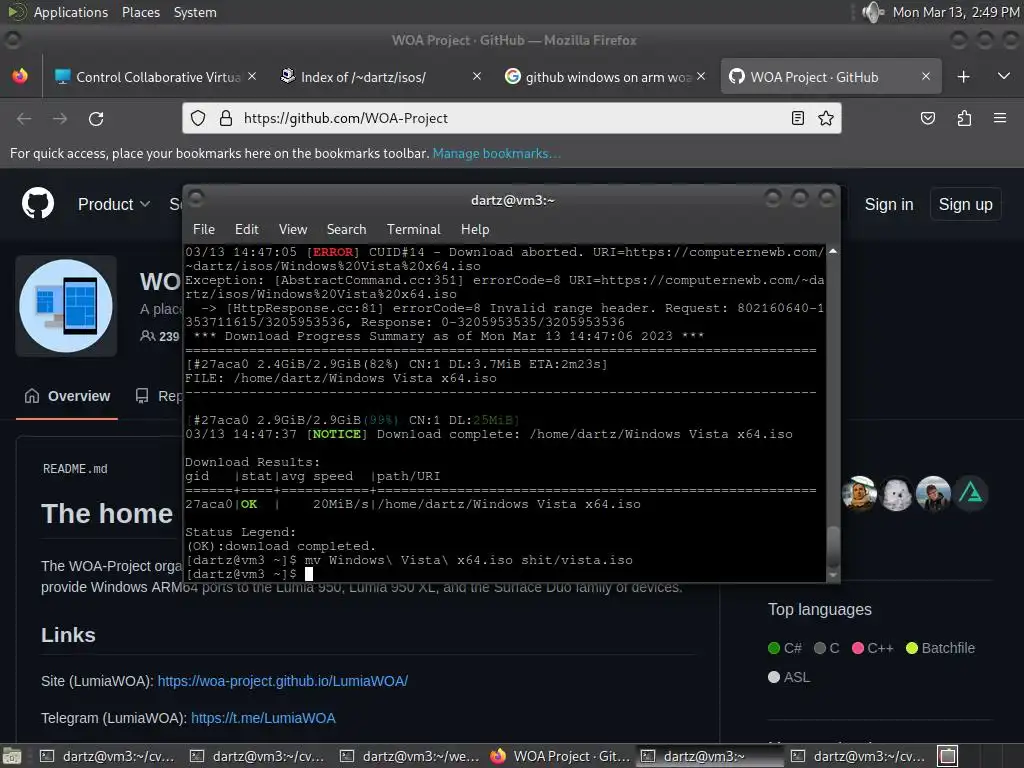The height and width of the screenshot is (768, 1024).
Task: Switch to dartz@vm3:~/we... taskbar window
Action: [410, 756]
